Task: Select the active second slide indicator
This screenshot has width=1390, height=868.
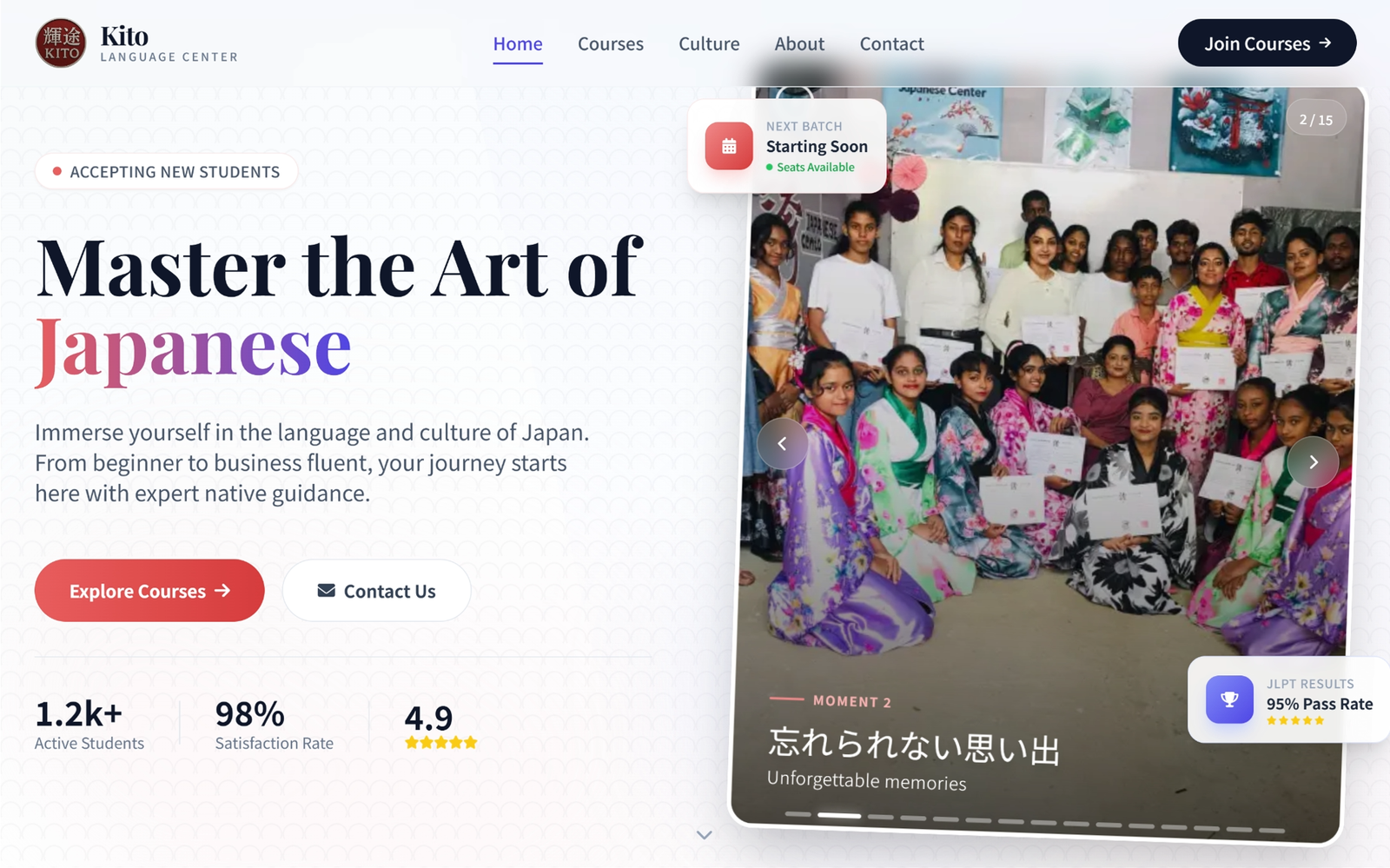Action: [x=839, y=816]
